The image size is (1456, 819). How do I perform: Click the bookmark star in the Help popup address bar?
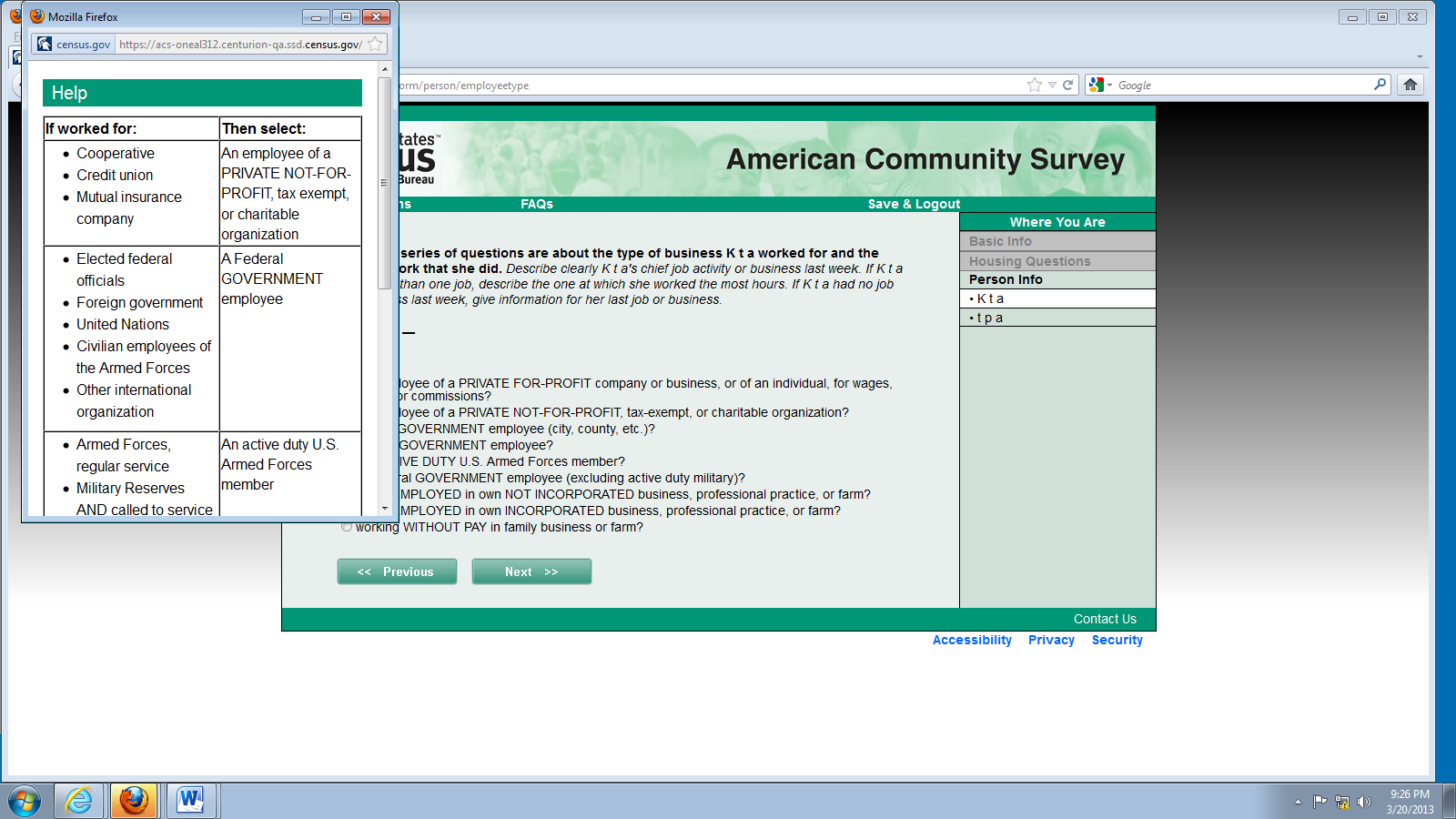[x=375, y=44]
